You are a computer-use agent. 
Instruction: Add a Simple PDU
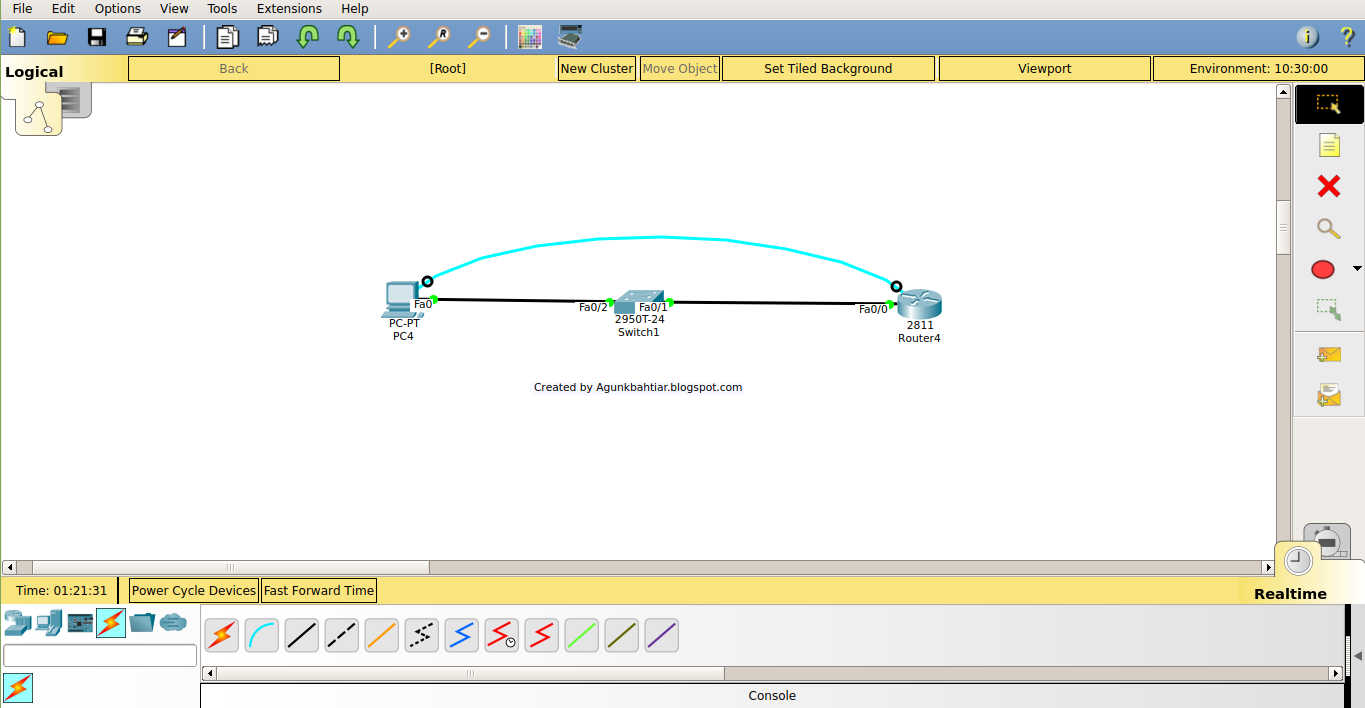[x=1329, y=354]
